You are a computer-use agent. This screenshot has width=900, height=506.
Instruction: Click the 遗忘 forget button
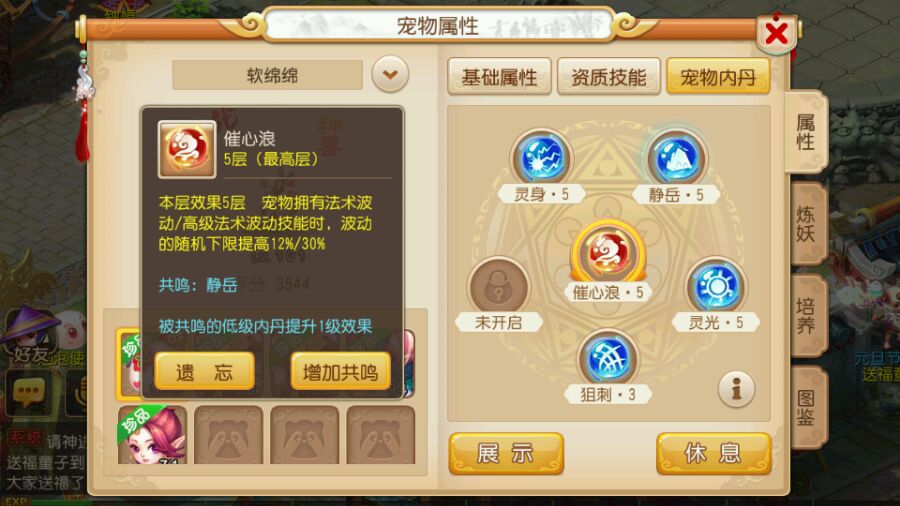(204, 372)
